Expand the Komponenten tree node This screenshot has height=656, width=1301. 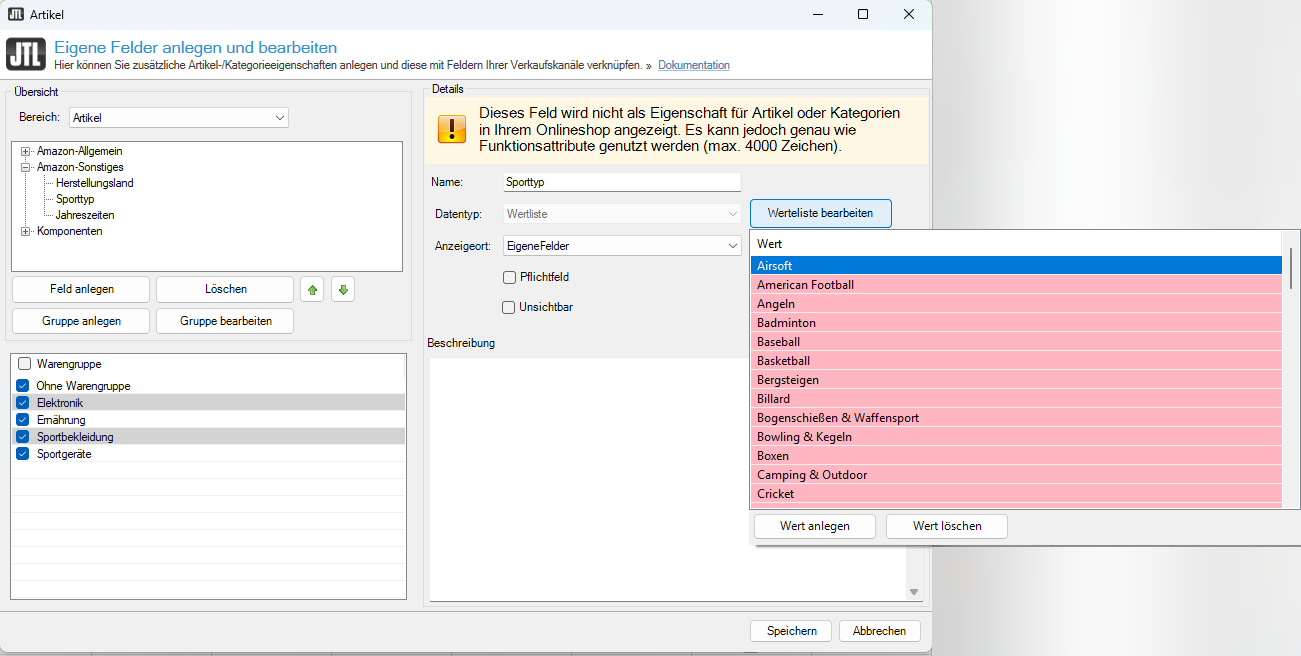[x=26, y=231]
